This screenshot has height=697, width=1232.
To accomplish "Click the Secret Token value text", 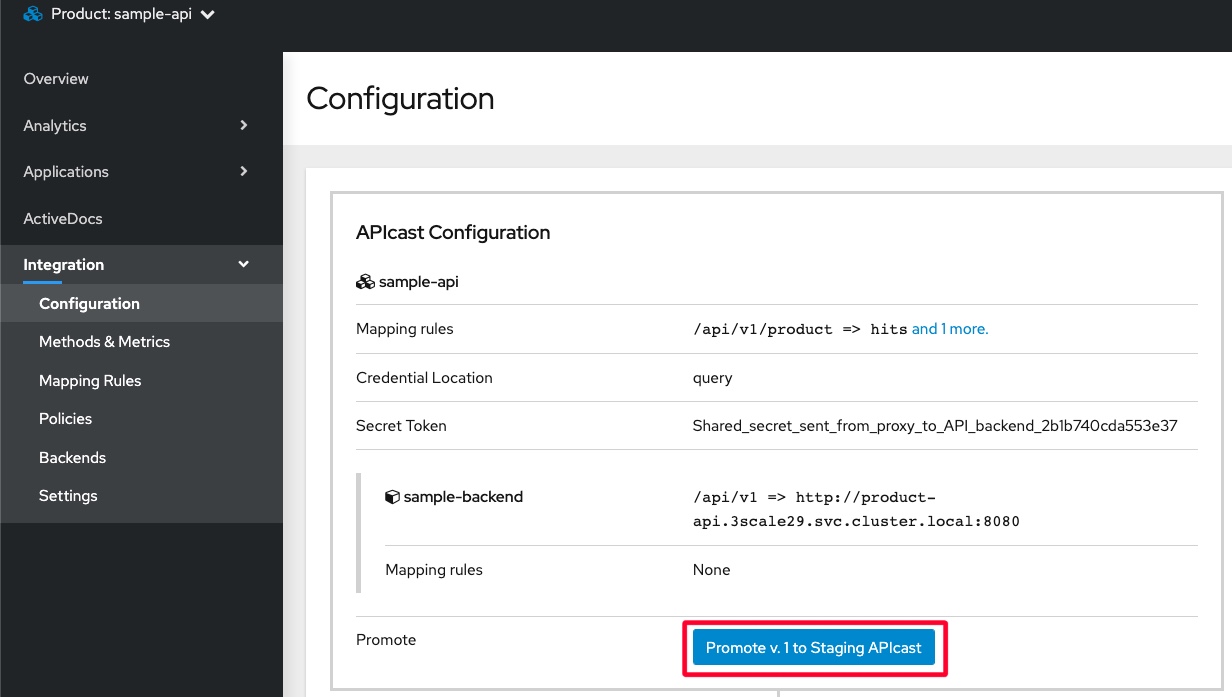I will (934, 426).
